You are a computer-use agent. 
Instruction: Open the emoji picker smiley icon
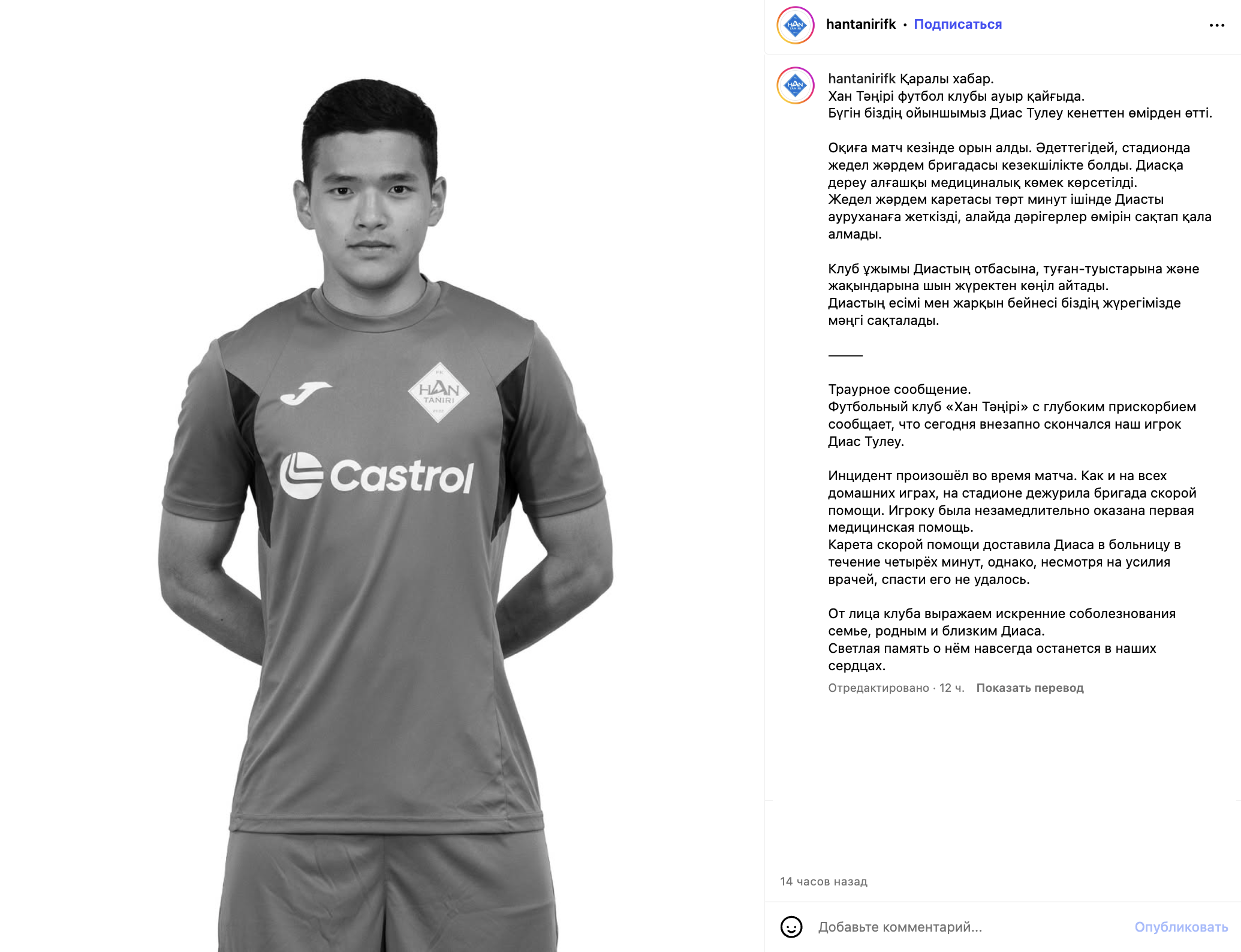point(791,927)
